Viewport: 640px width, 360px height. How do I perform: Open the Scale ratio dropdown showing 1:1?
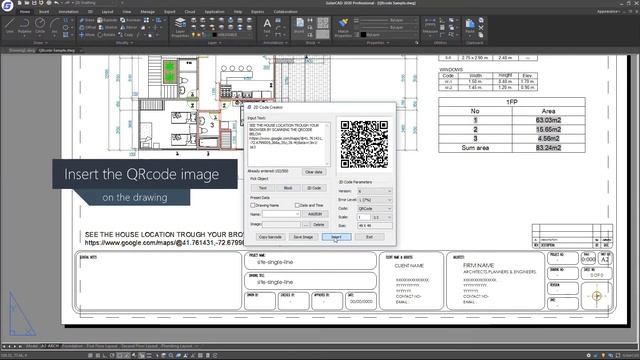[382, 217]
